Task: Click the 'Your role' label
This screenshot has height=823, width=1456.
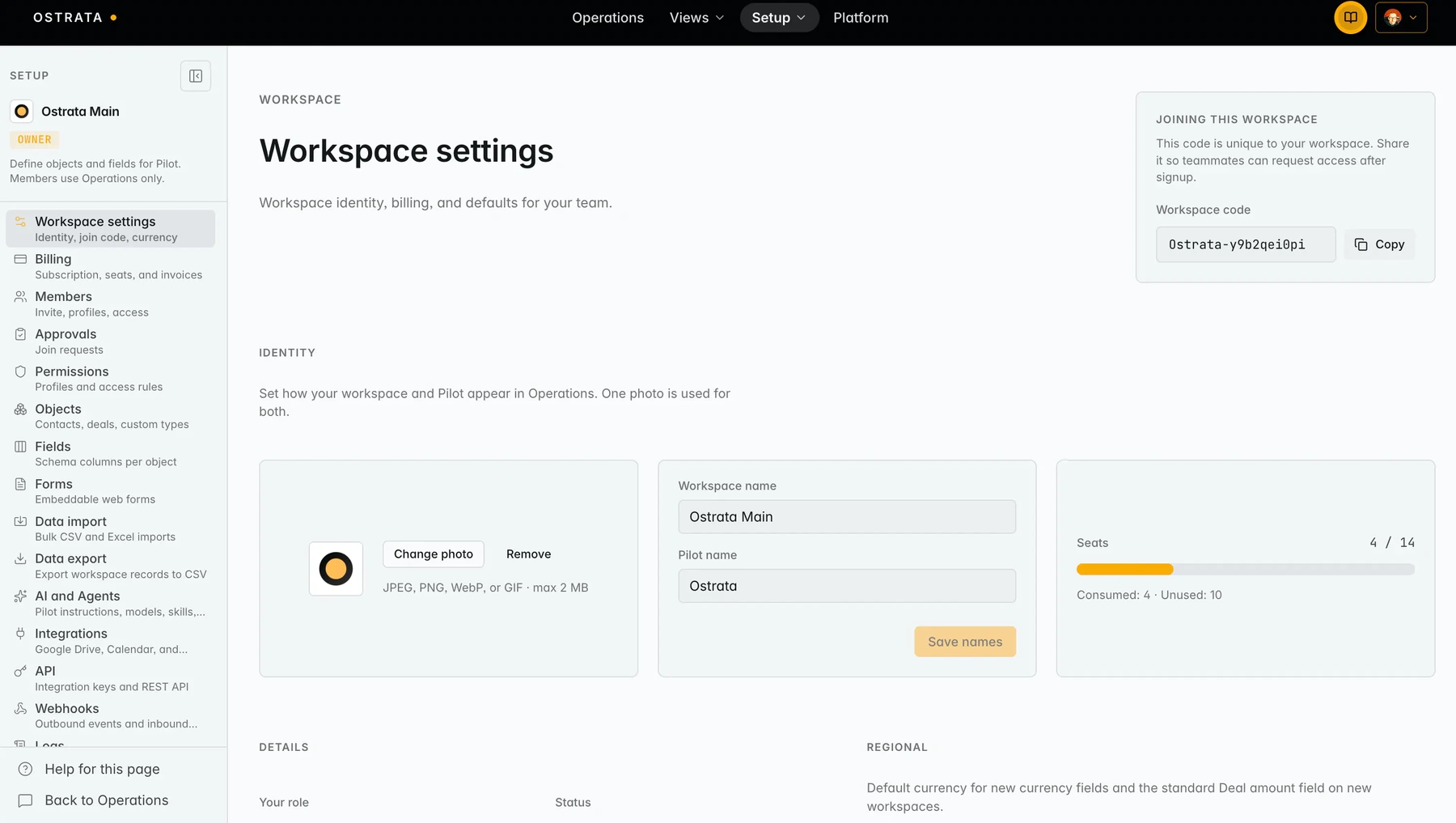Action: 284,803
